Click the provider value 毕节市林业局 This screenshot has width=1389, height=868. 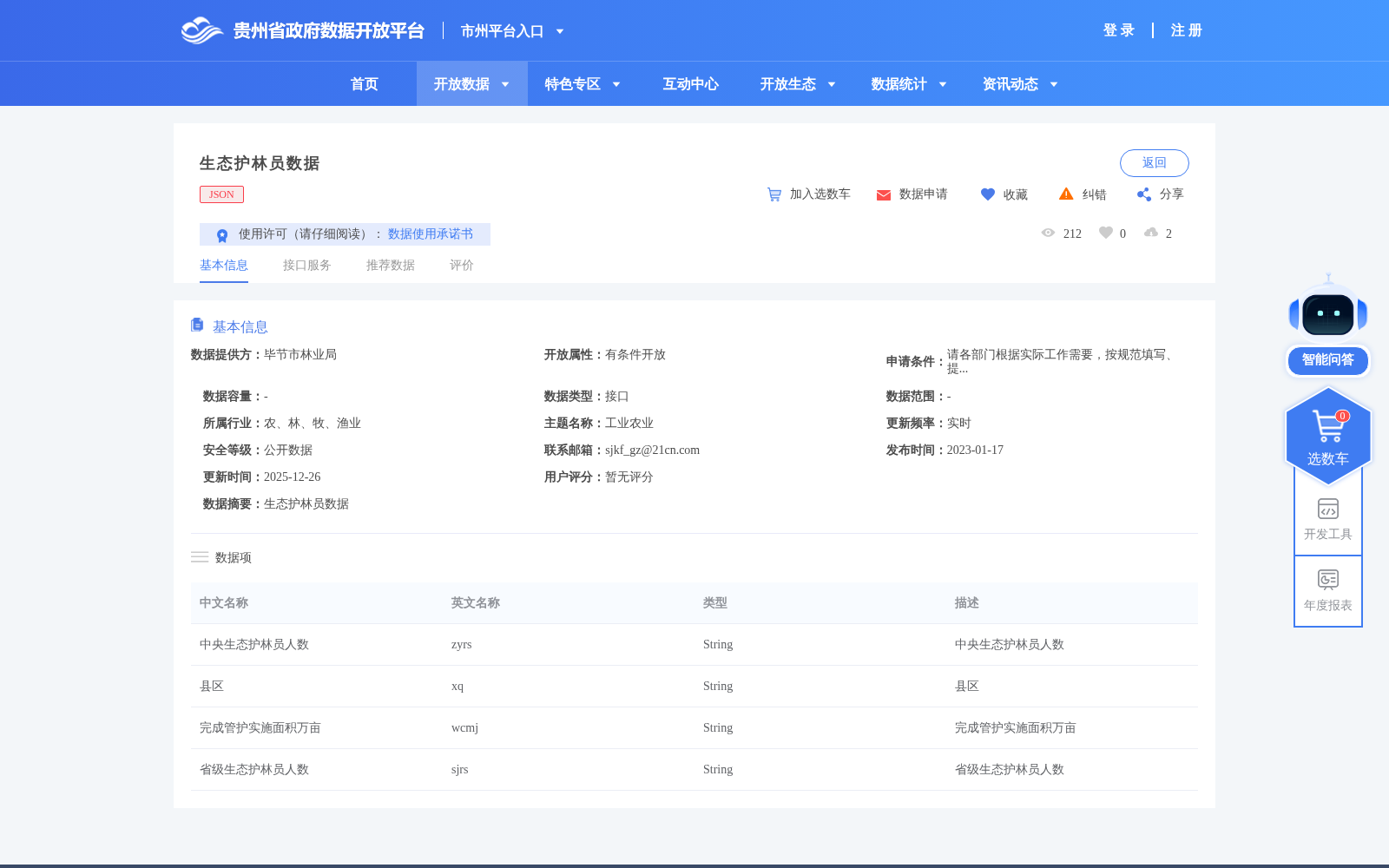300,355
